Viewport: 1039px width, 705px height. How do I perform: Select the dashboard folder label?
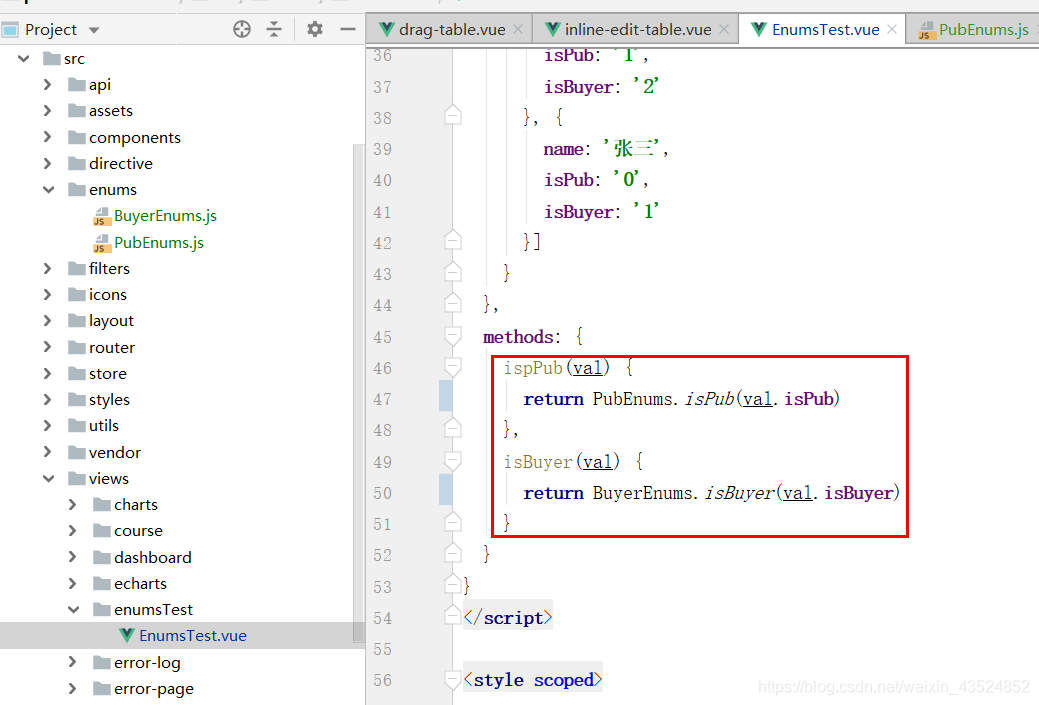tap(152, 558)
